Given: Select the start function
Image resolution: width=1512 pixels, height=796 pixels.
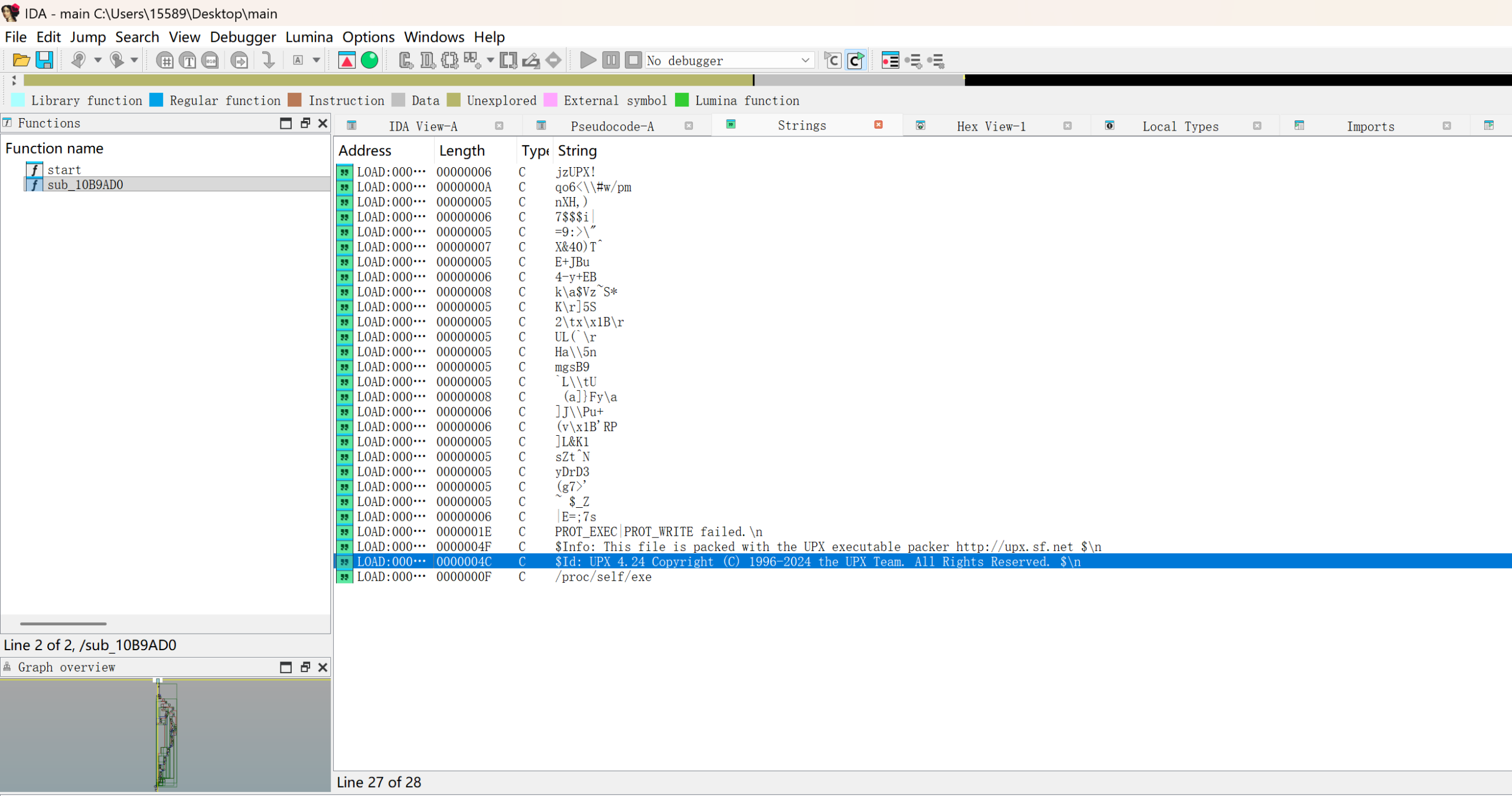Looking at the screenshot, I should coord(64,170).
